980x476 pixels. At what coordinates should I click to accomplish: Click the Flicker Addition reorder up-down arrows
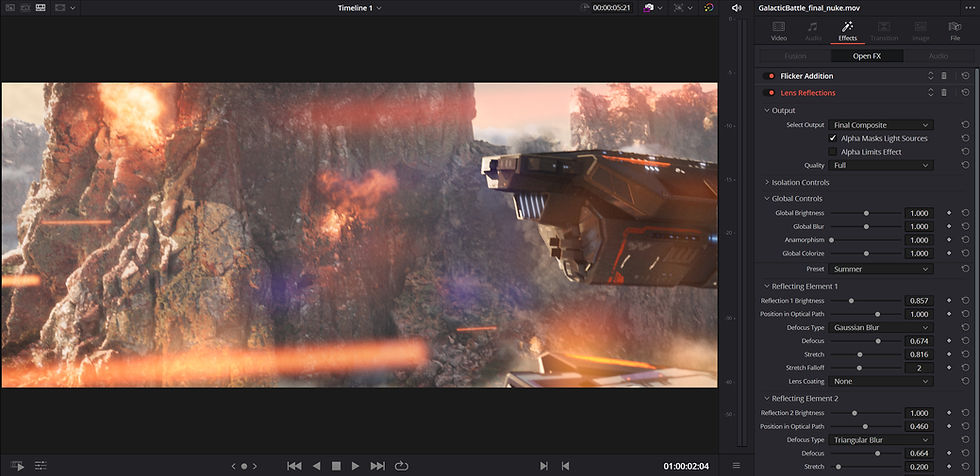click(930, 76)
